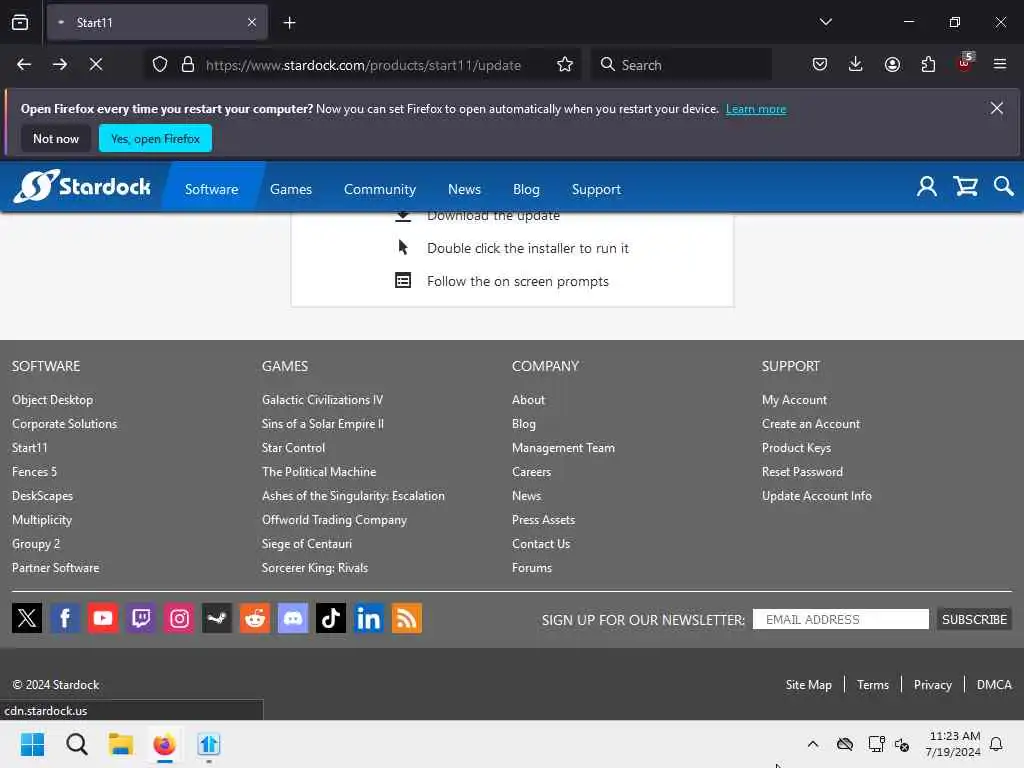Open Product Keys link
The image size is (1024, 768).
[x=796, y=448]
